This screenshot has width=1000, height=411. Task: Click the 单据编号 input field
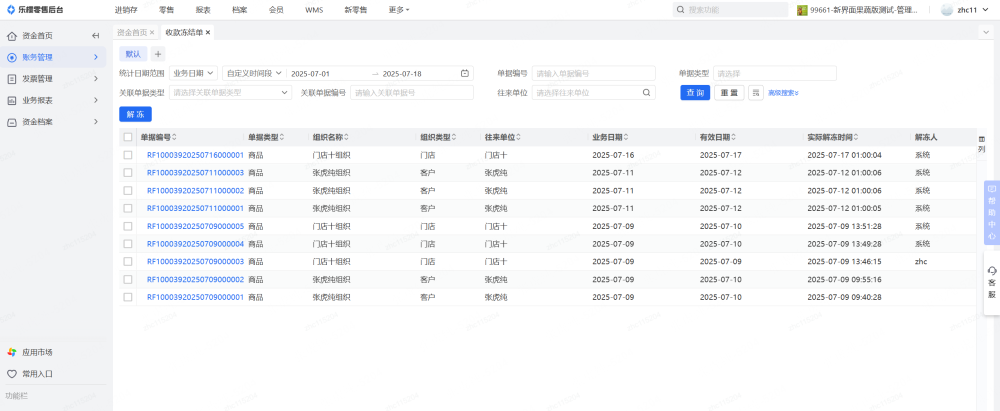tap(593, 73)
